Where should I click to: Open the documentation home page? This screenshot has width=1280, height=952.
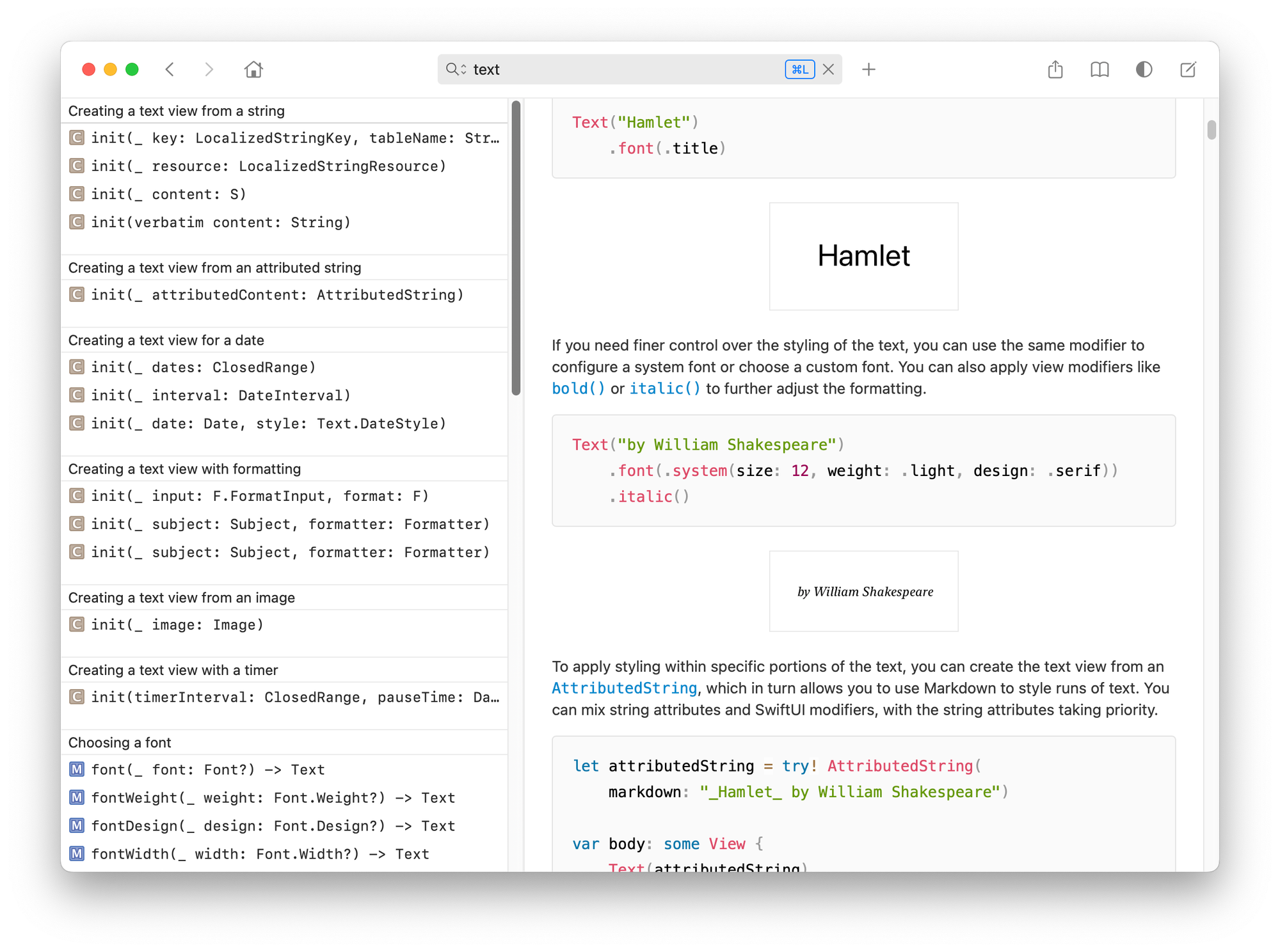[x=253, y=69]
